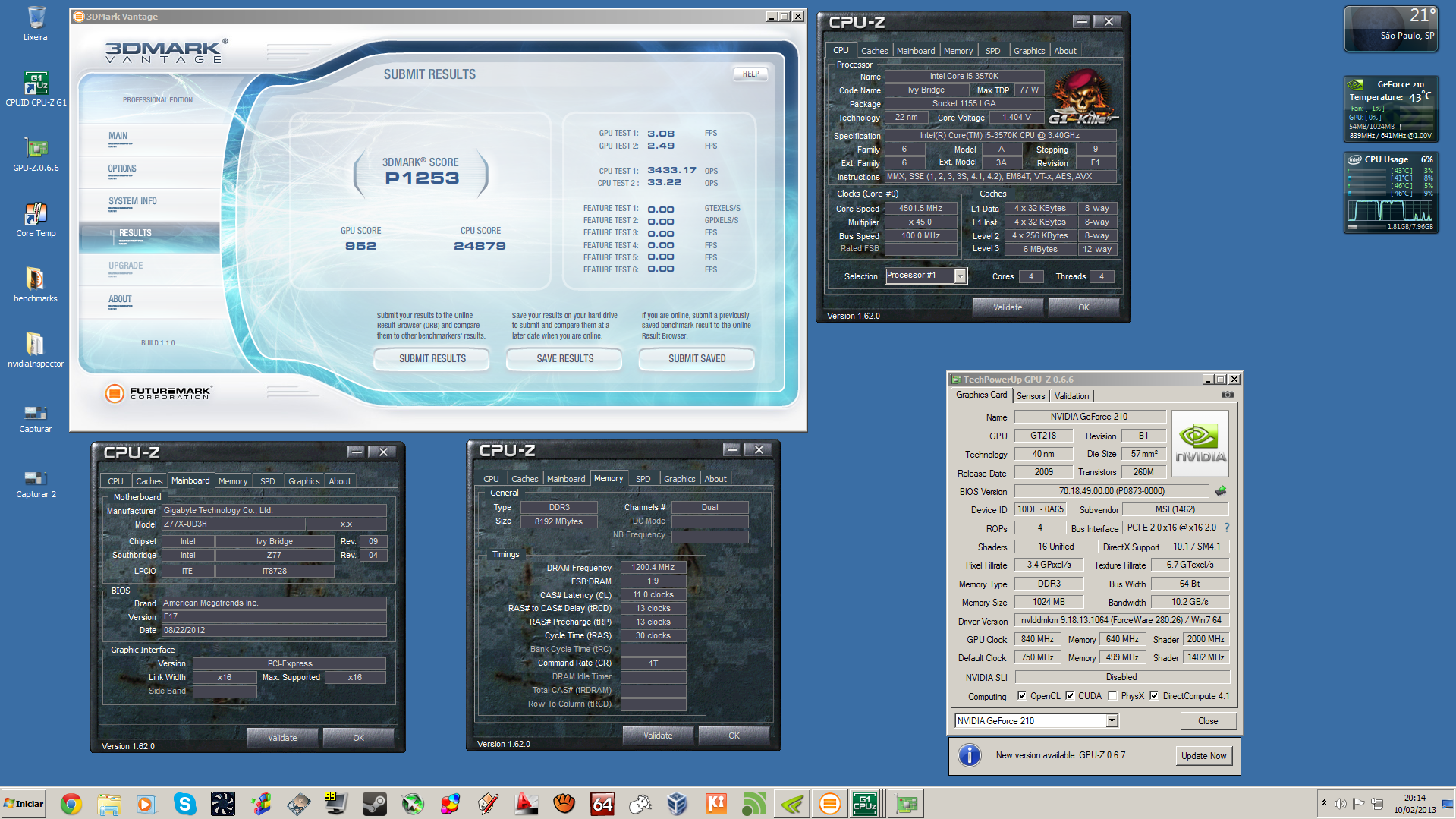Click the GPU-Z screenshot camera icon

(x=1227, y=395)
